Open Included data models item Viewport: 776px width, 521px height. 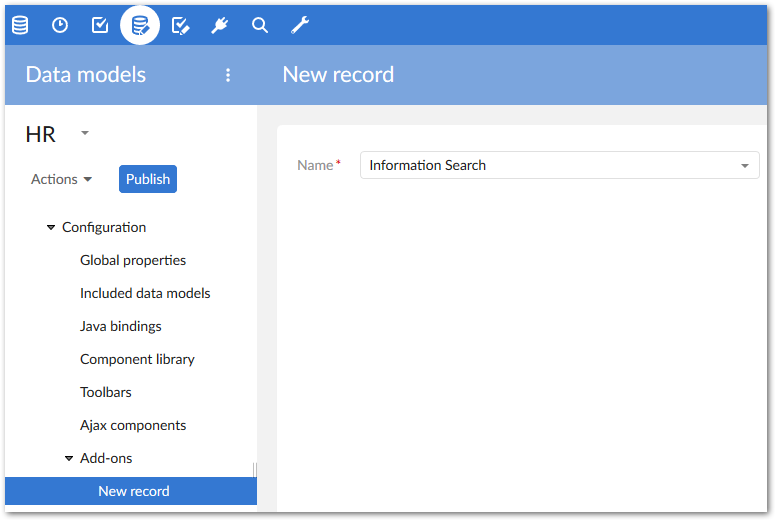[145, 293]
